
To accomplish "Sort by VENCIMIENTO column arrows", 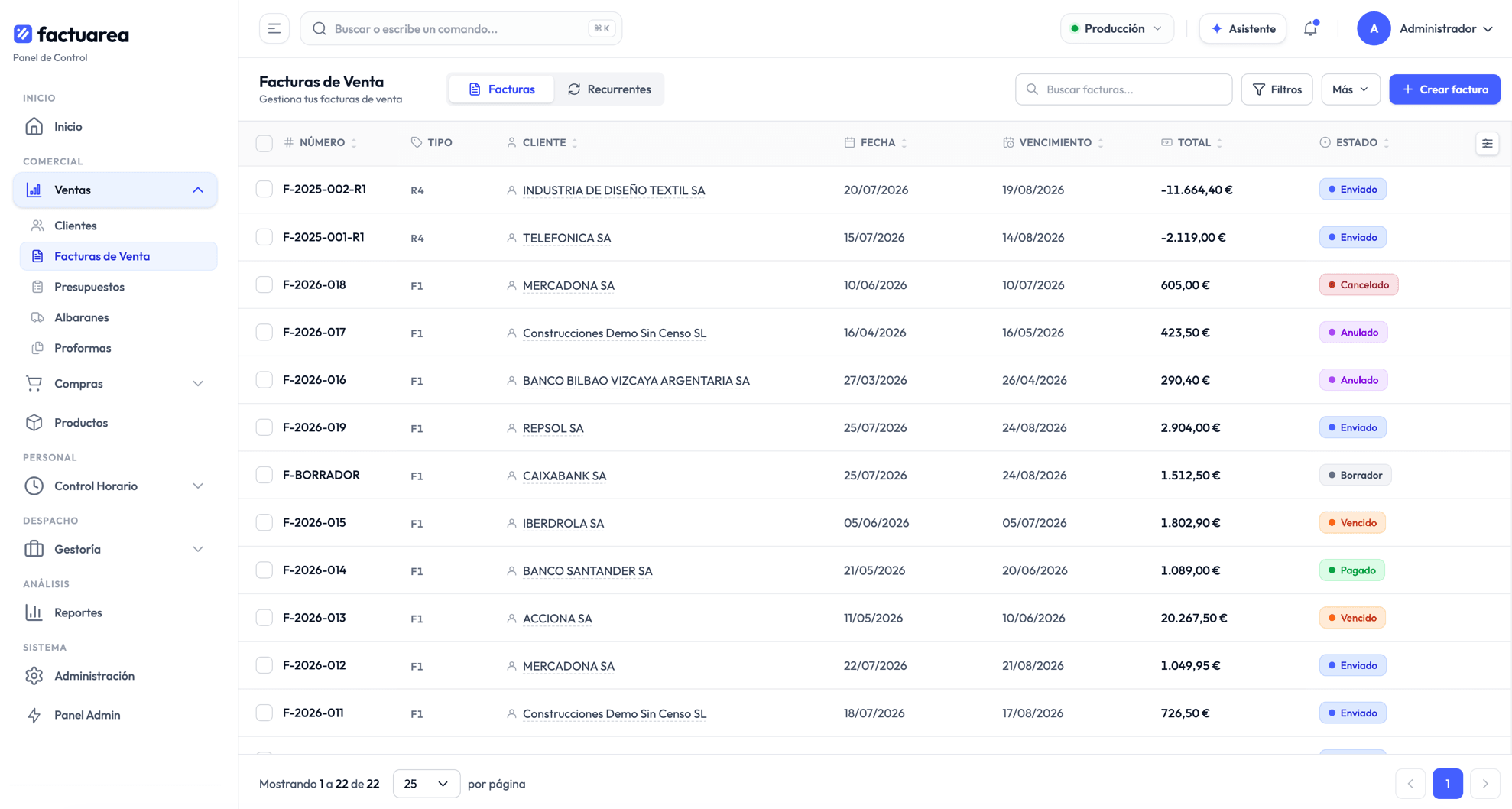I will pyautogui.click(x=1101, y=143).
